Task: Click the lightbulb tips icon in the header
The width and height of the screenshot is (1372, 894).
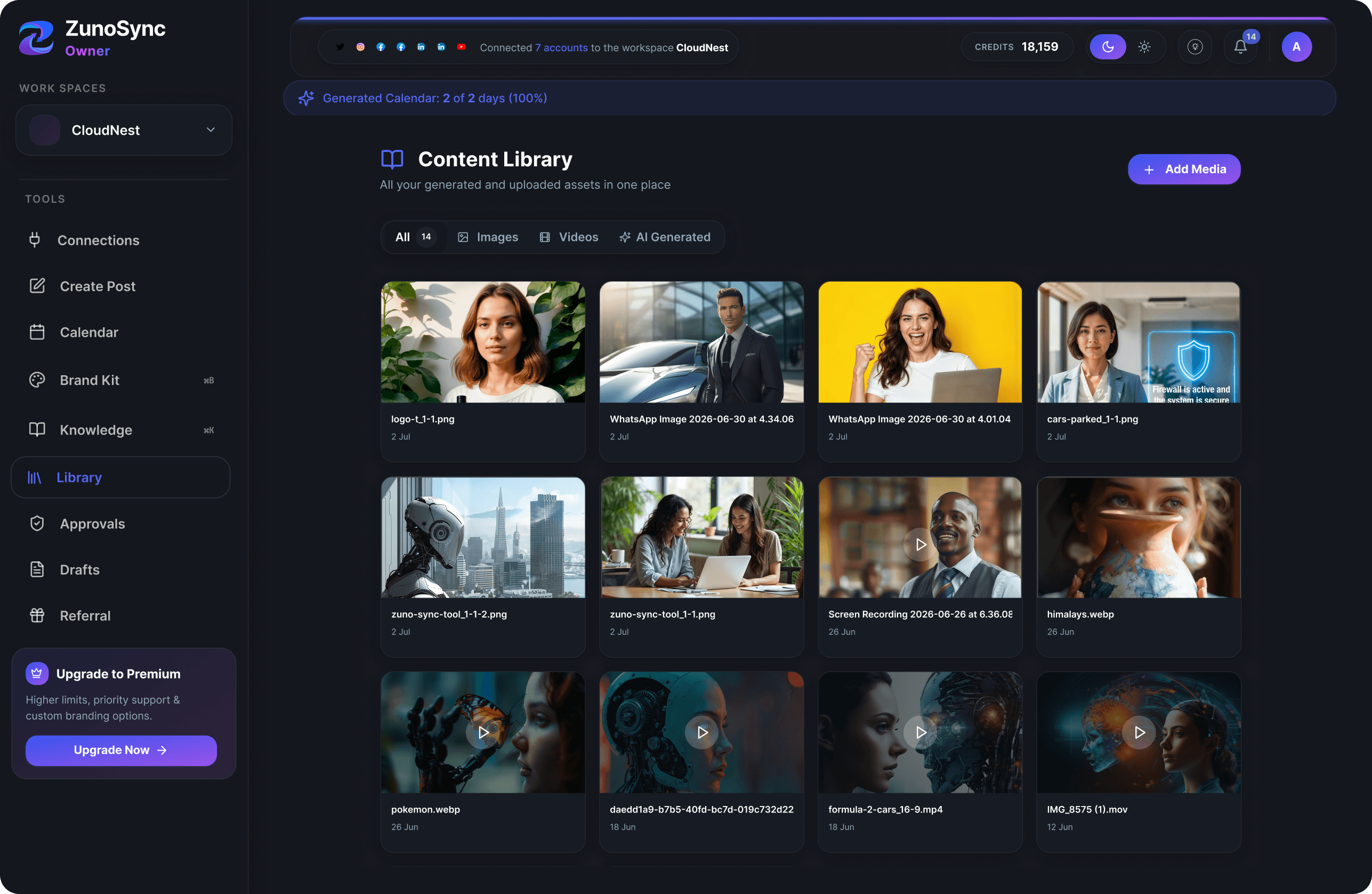Action: tap(1195, 47)
